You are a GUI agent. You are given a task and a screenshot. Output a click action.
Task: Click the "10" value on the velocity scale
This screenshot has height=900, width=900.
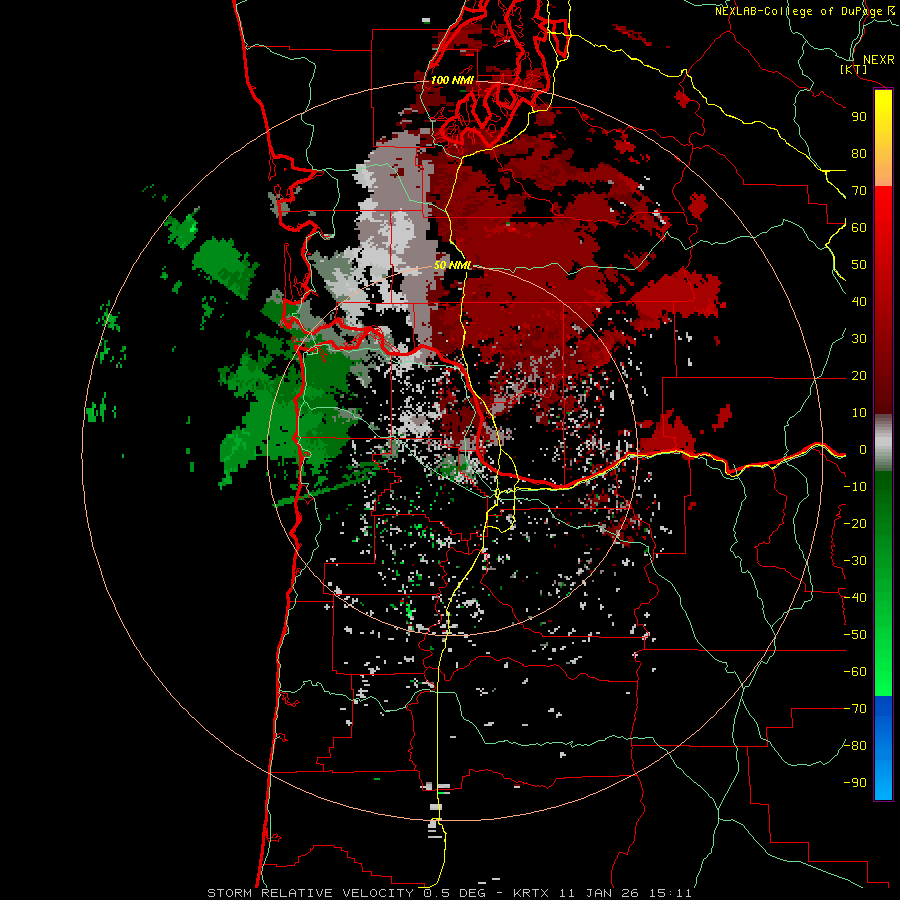(x=859, y=413)
